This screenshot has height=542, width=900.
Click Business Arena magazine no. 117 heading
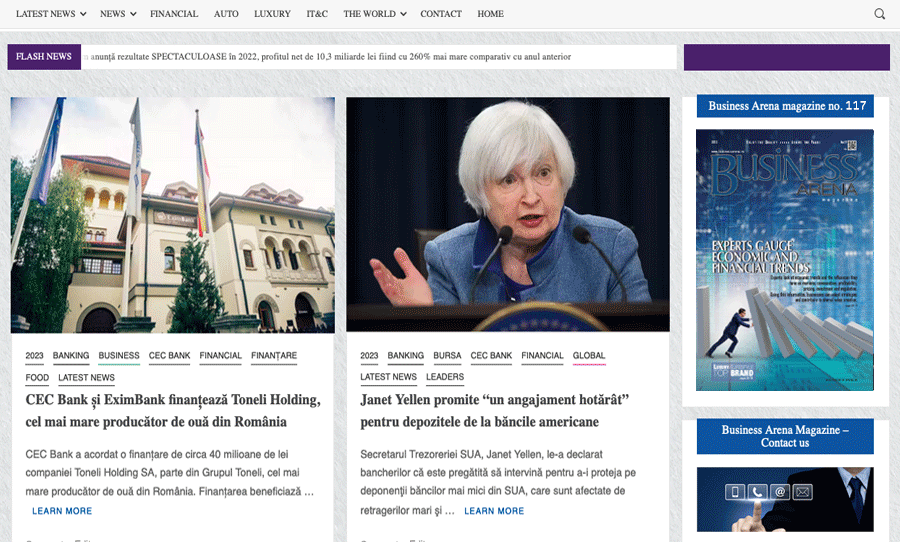785,106
